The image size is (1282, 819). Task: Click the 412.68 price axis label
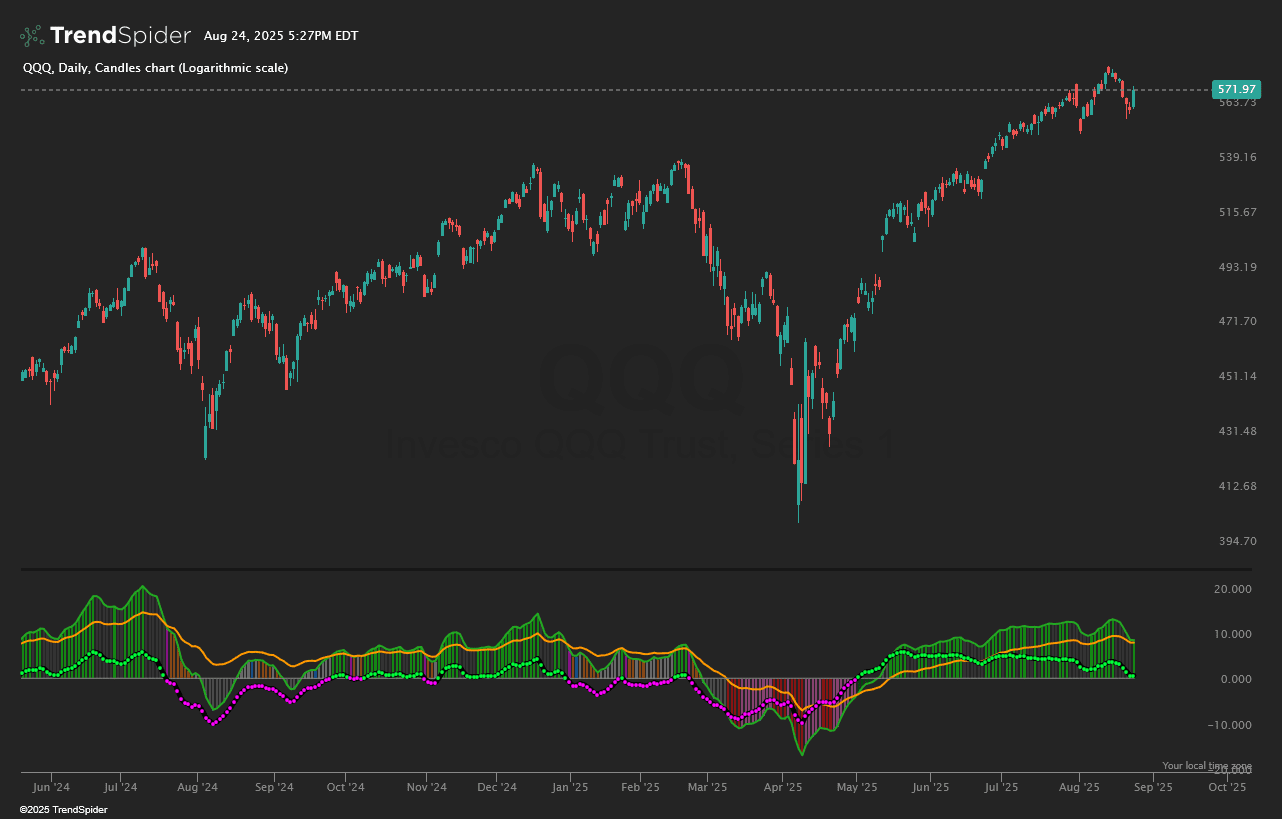[x=1236, y=486]
